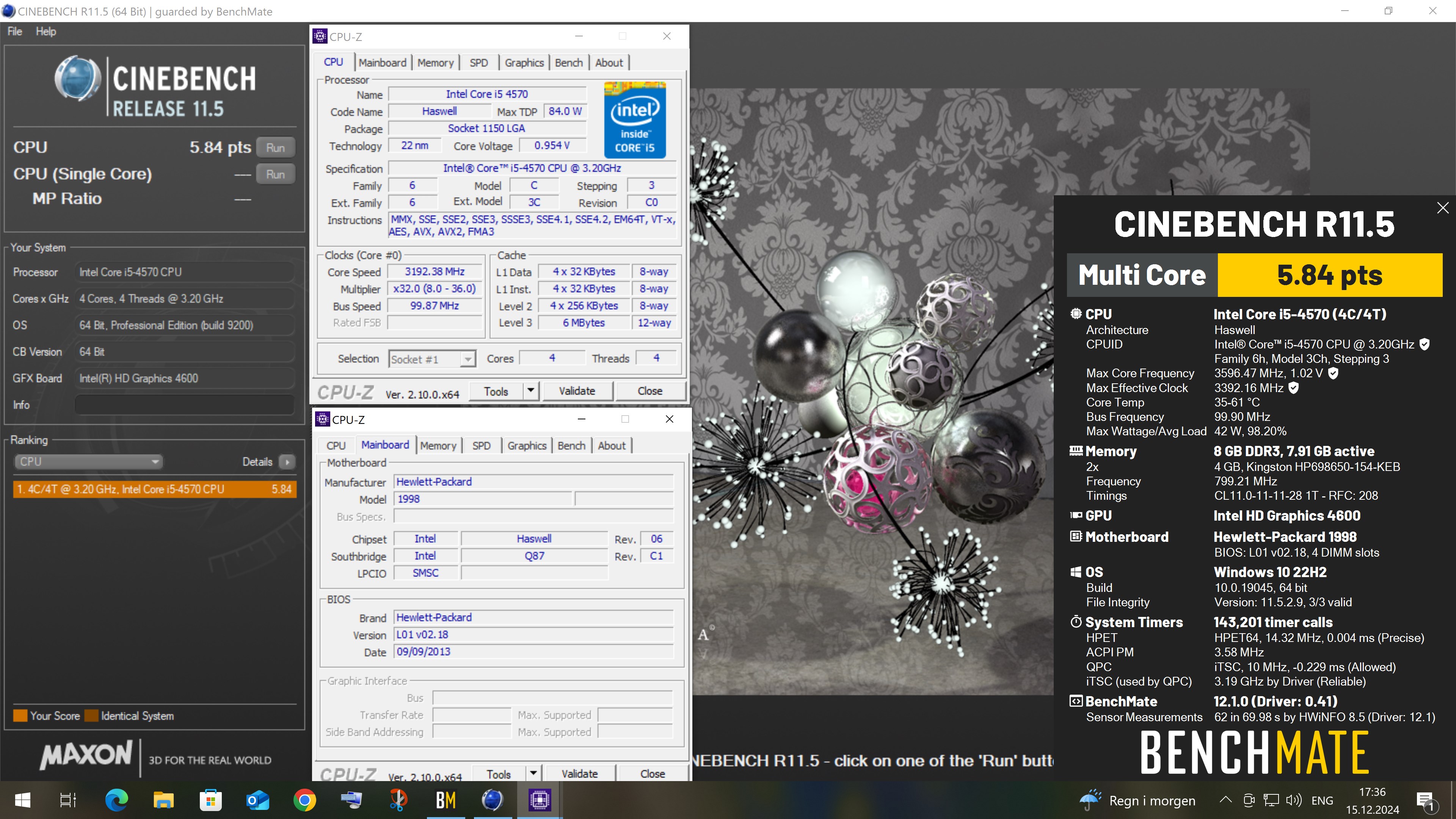Open network settings tray icon
This screenshot has height=819, width=1456.
1271,800
